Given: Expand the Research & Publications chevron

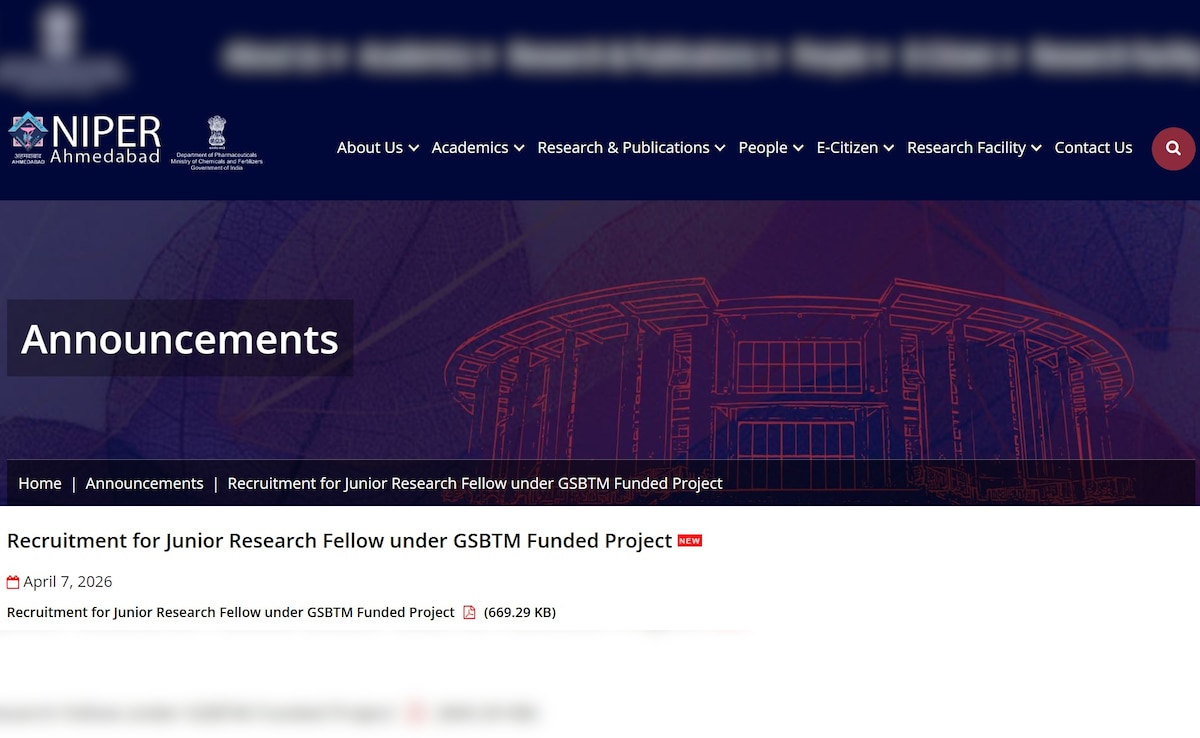Looking at the screenshot, I should tap(720, 148).
